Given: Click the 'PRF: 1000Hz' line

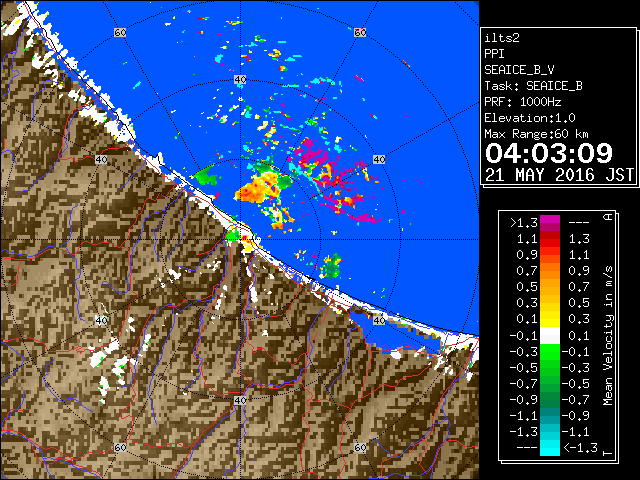Looking at the screenshot, I should [x=523, y=102].
